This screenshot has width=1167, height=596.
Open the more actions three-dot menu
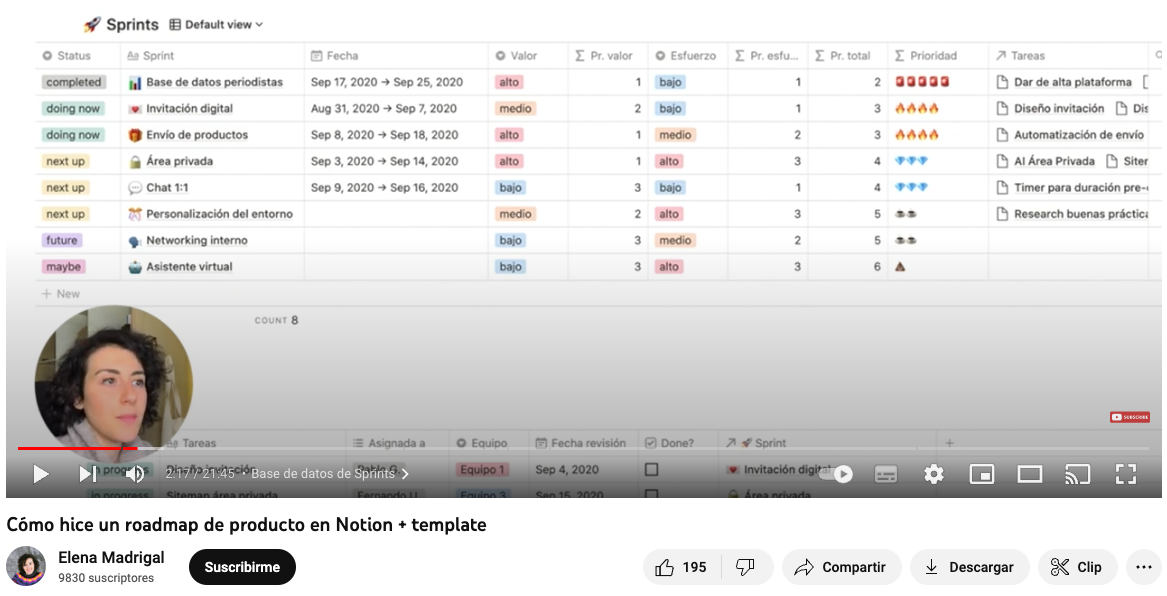pos(1144,567)
